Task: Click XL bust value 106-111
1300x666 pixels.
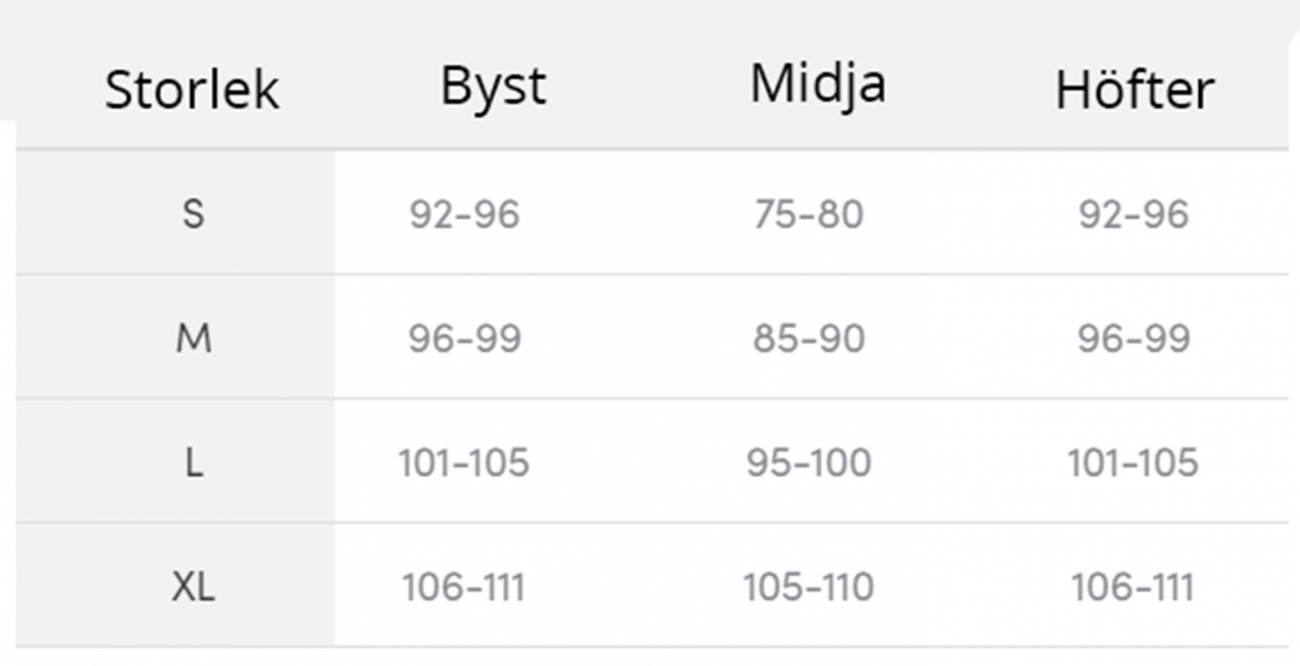Action: [x=463, y=587]
